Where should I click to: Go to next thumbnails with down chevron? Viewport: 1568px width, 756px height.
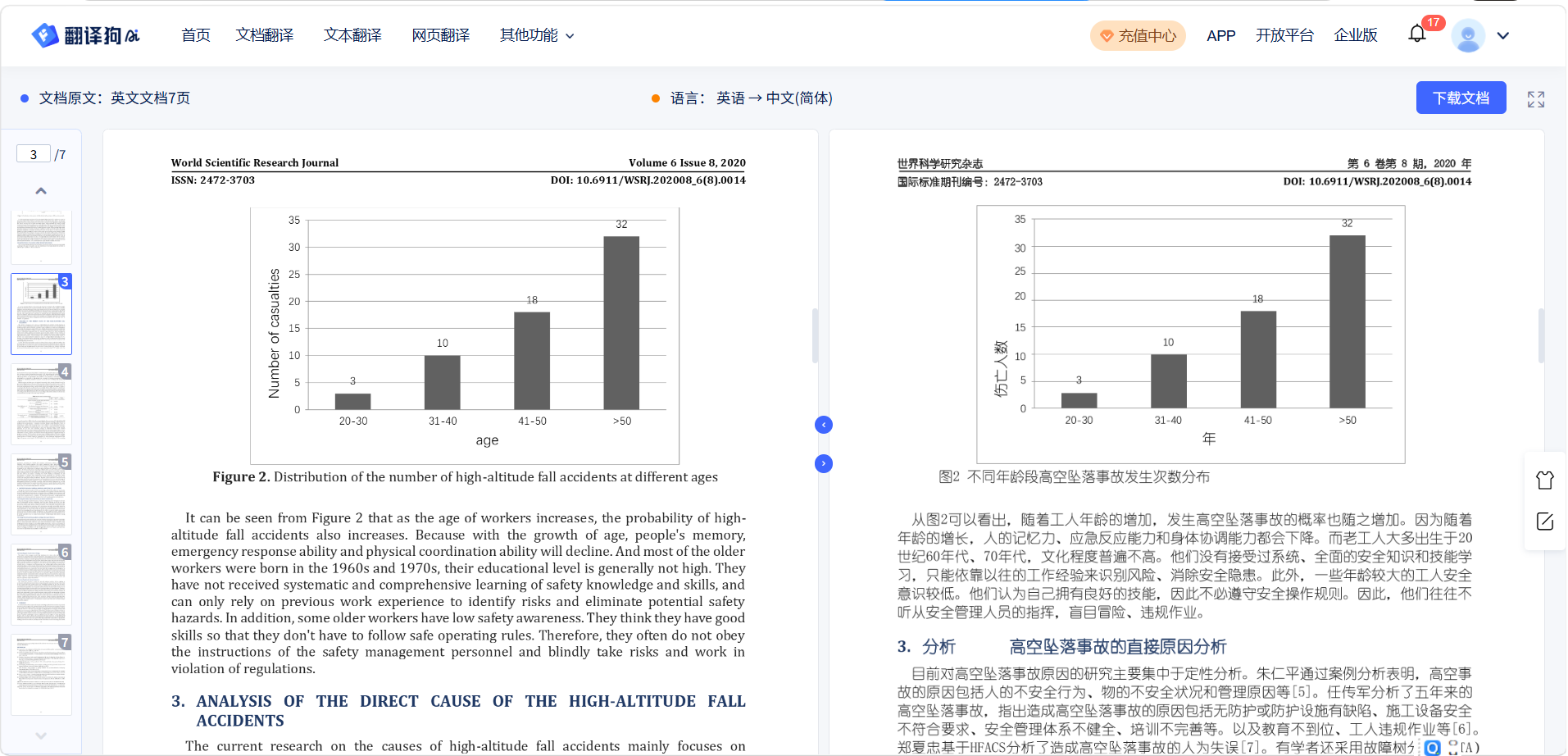click(x=41, y=736)
